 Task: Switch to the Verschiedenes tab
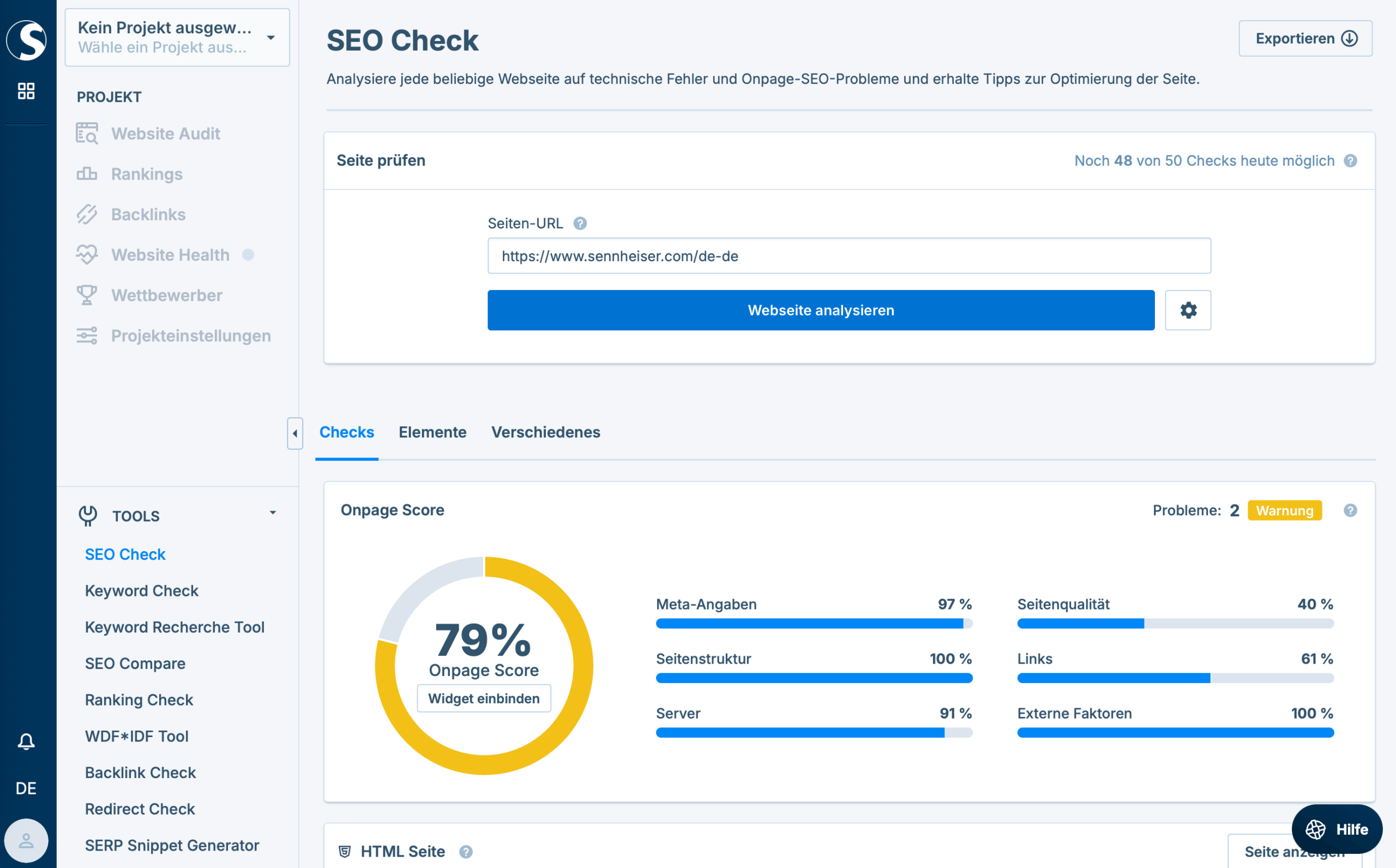click(545, 432)
